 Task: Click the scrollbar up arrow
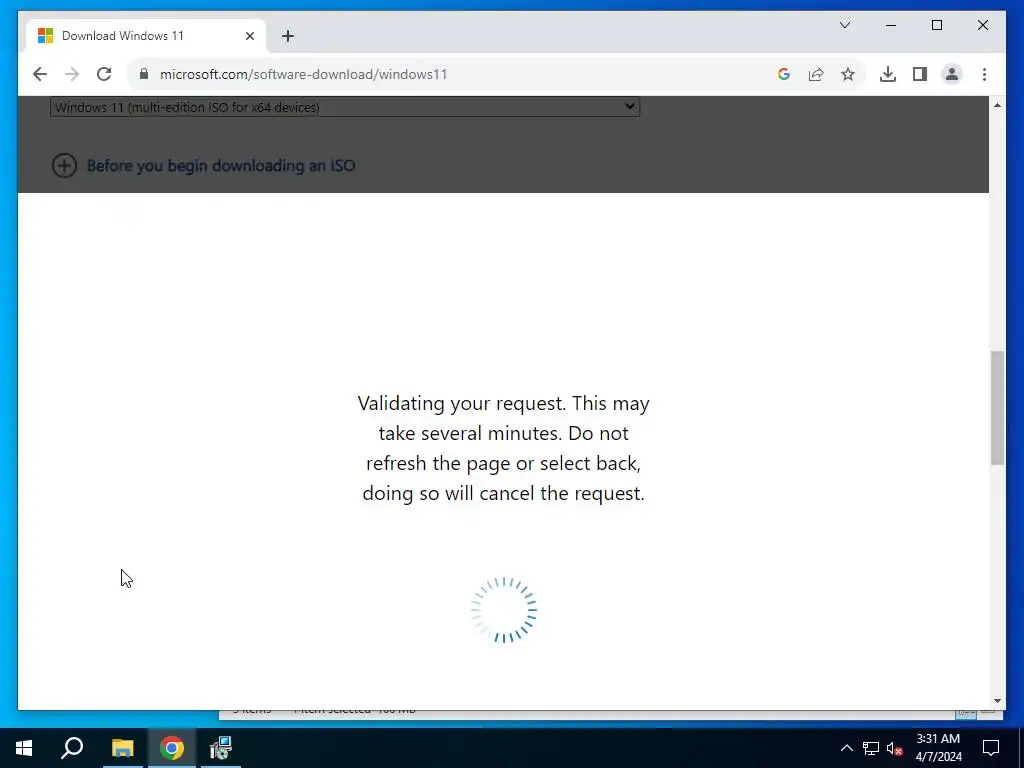[x=997, y=105]
